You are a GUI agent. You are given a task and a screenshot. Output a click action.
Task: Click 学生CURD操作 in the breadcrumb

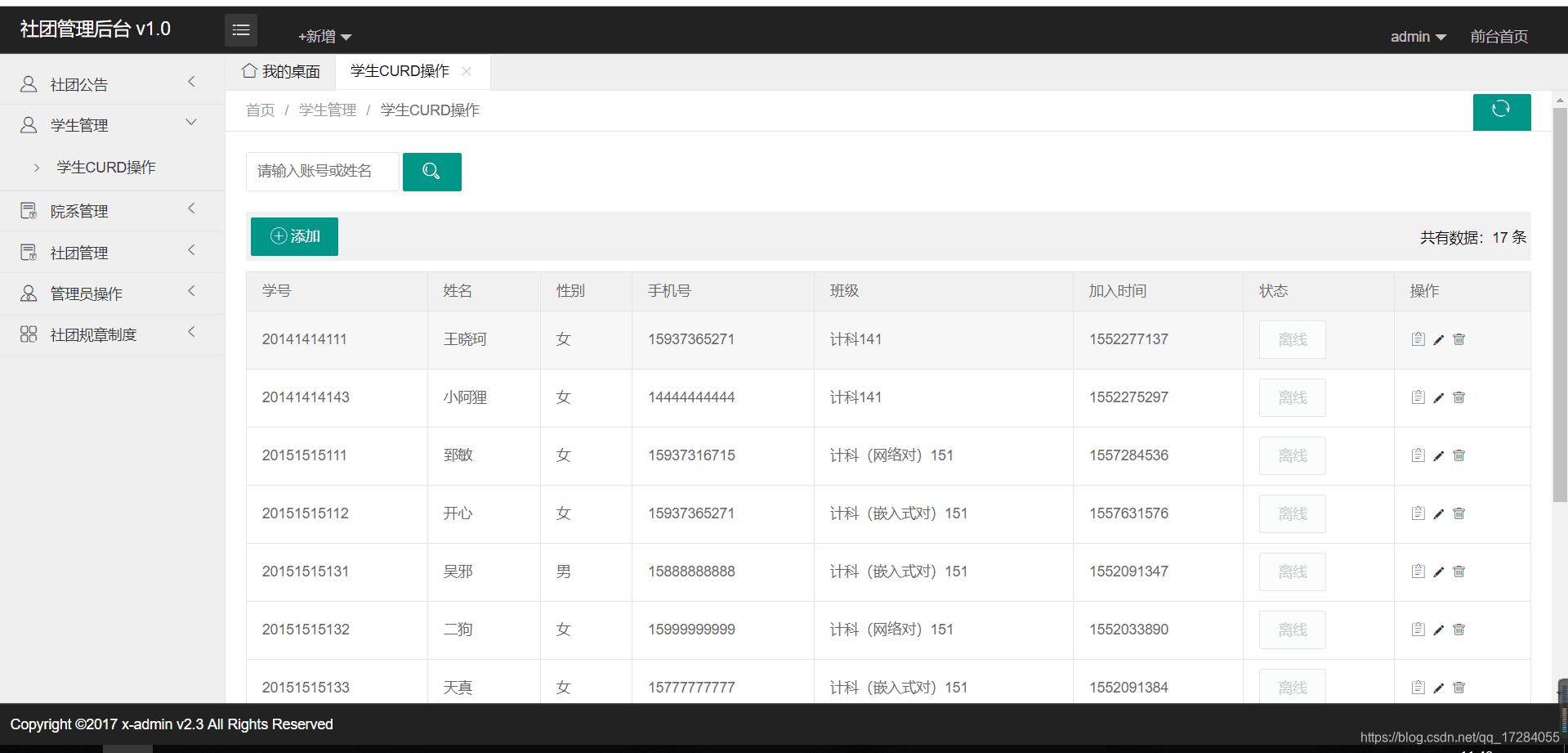430,110
